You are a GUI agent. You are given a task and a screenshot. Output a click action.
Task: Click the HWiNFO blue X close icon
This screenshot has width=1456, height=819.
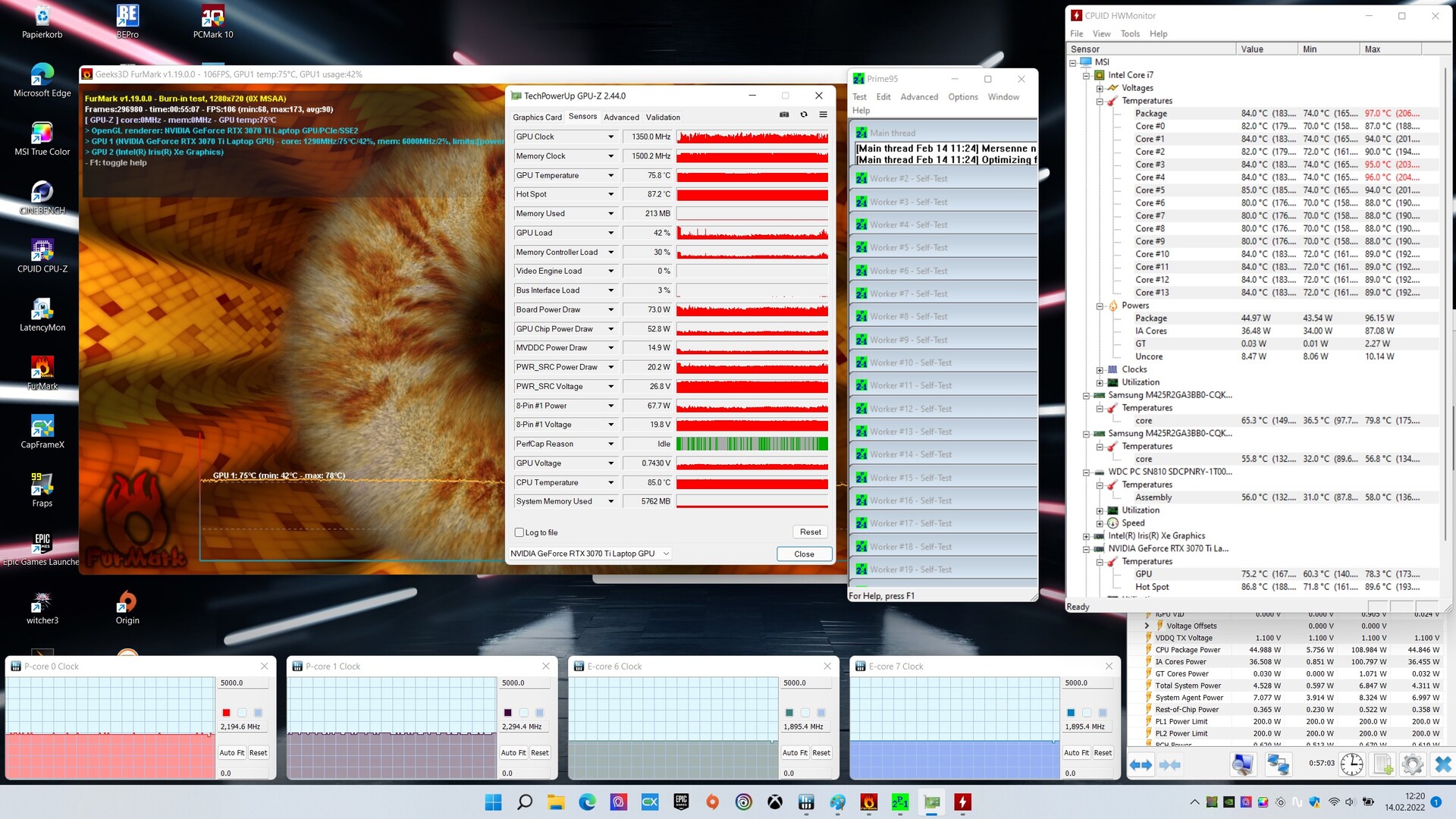pos(1442,764)
